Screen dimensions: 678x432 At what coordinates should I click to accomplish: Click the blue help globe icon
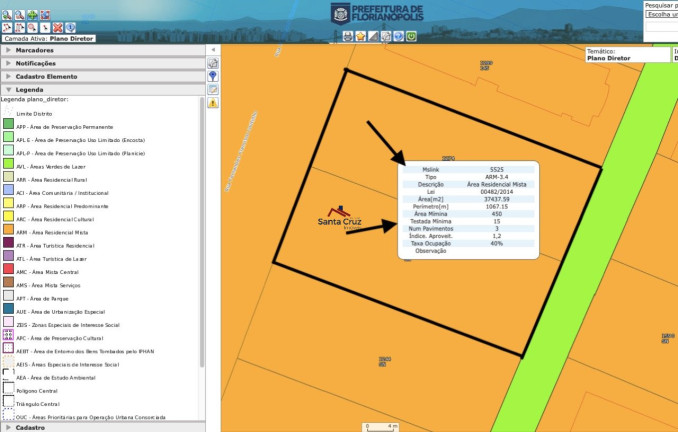coord(399,36)
